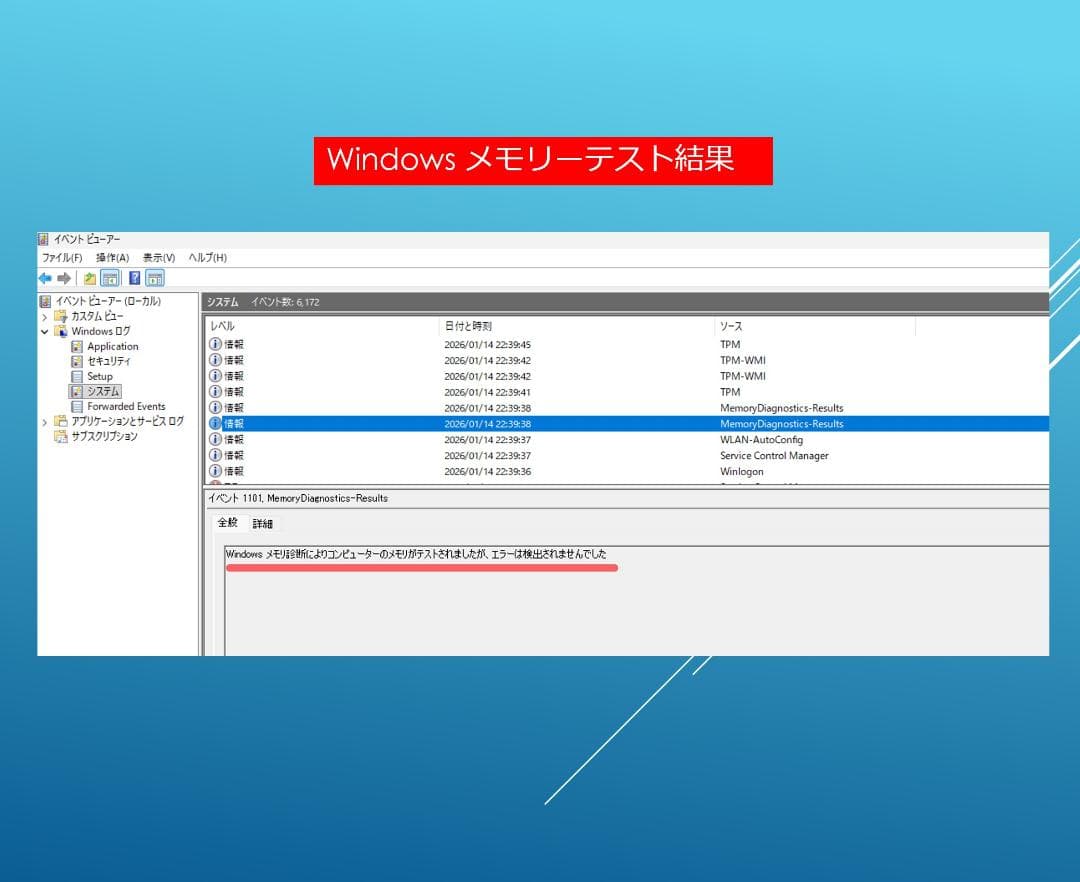
Task: Select the Setup log in the tree
Action: (100, 377)
